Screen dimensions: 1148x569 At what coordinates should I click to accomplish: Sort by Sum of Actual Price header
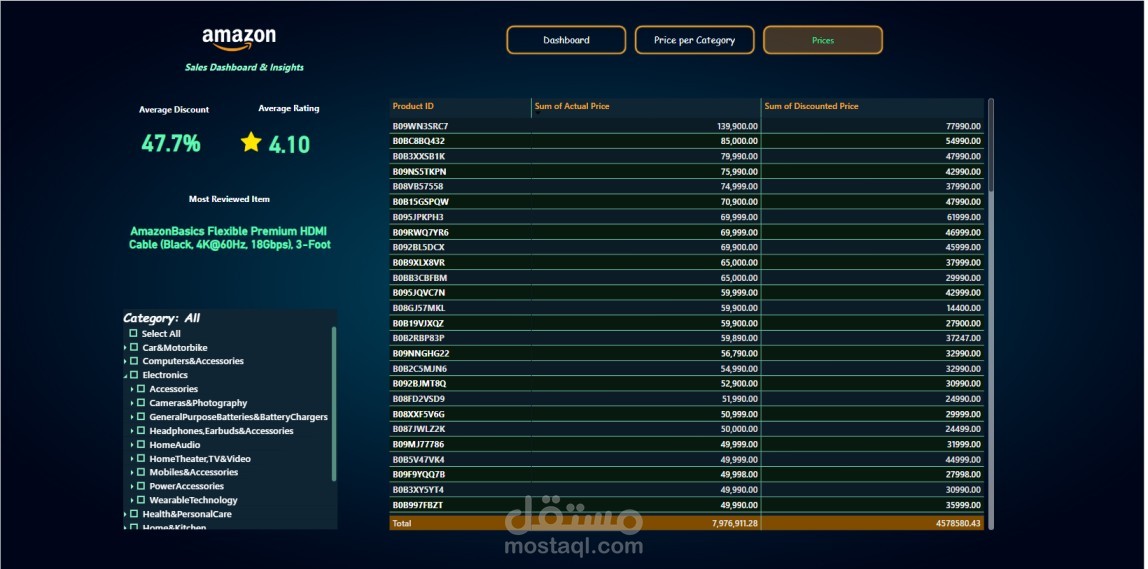coord(572,106)
